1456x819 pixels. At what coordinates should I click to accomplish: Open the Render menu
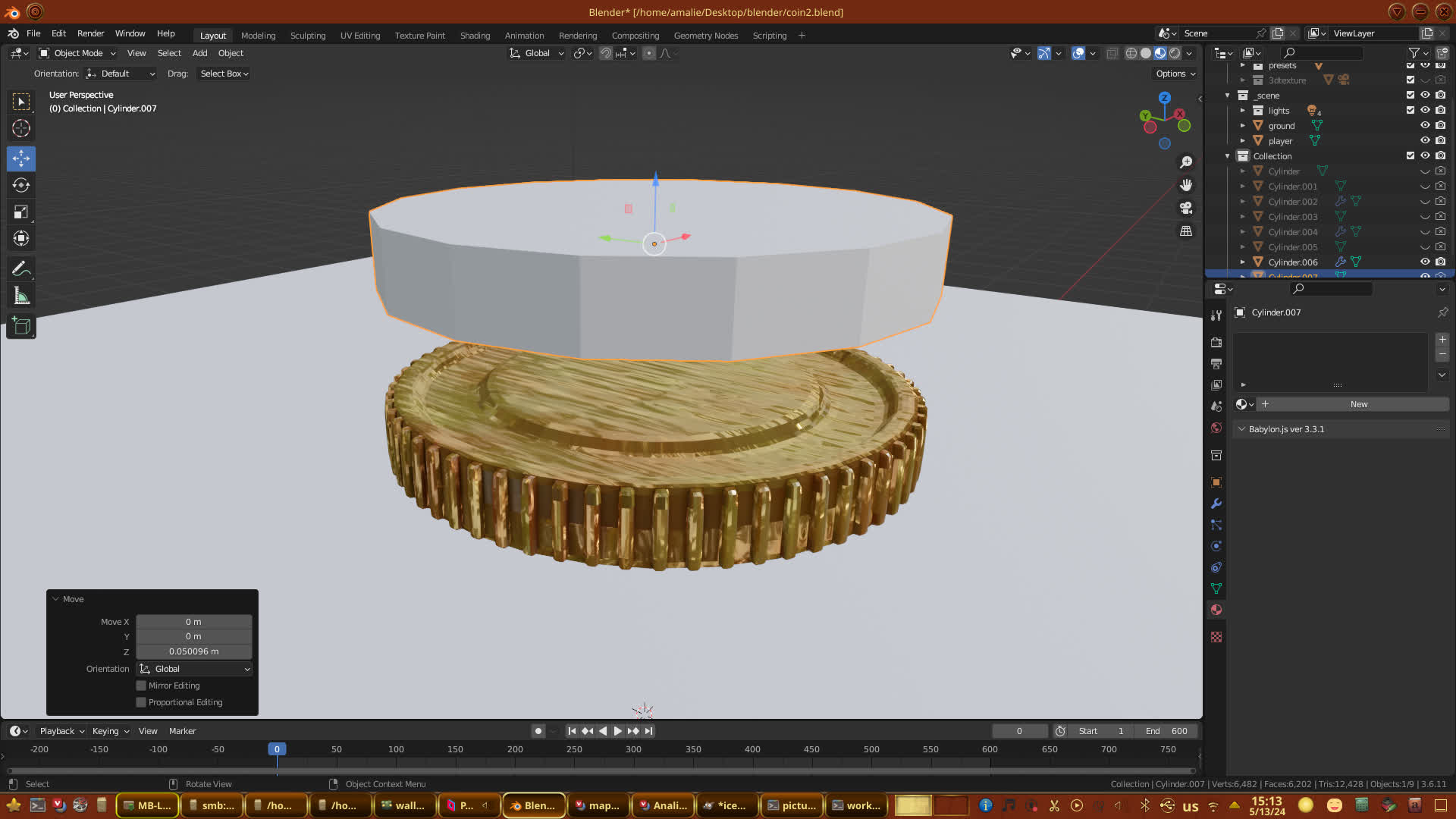tap(90, 33)
